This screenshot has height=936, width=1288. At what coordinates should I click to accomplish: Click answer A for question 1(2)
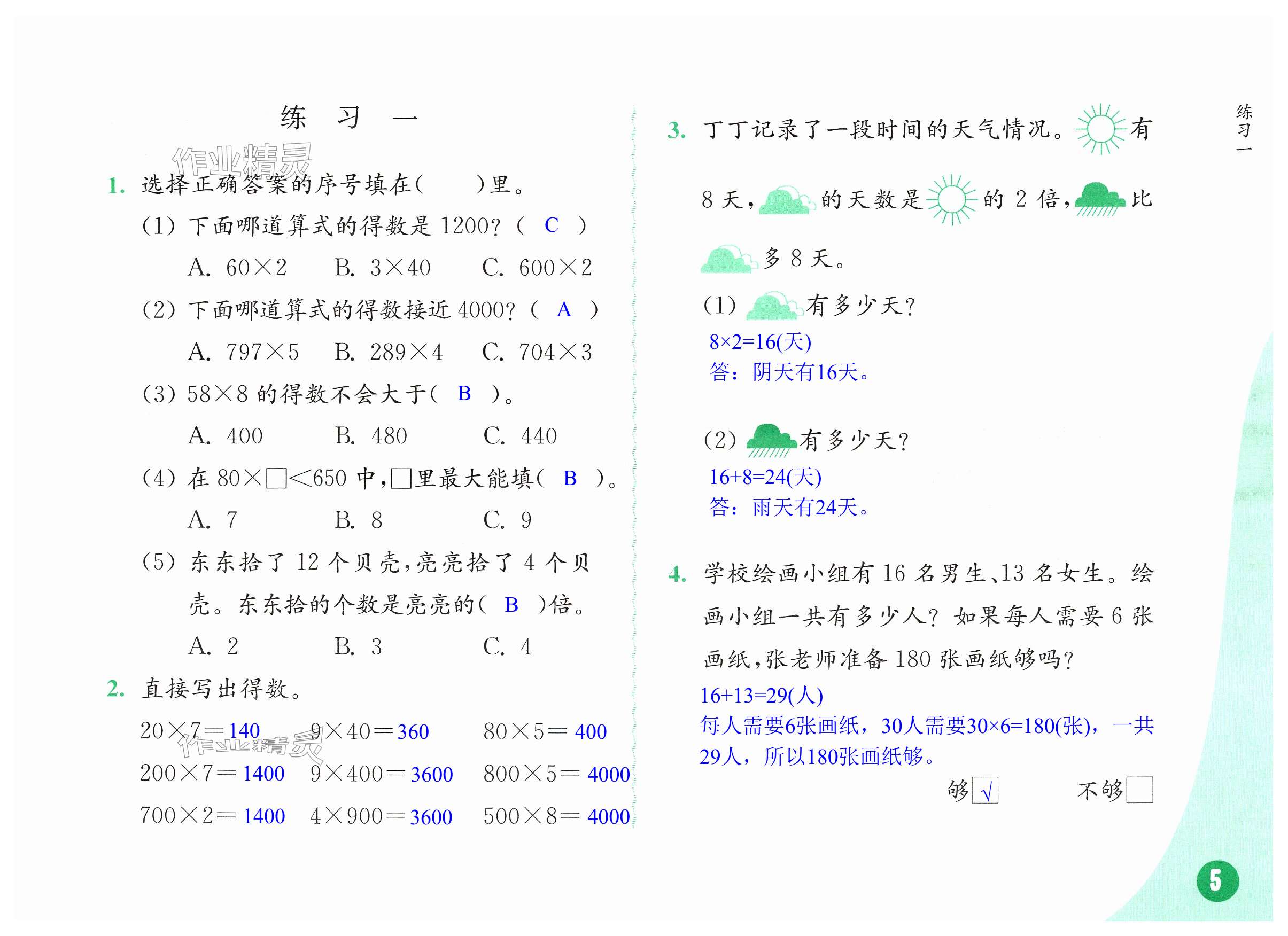click(x=564, y=310)
